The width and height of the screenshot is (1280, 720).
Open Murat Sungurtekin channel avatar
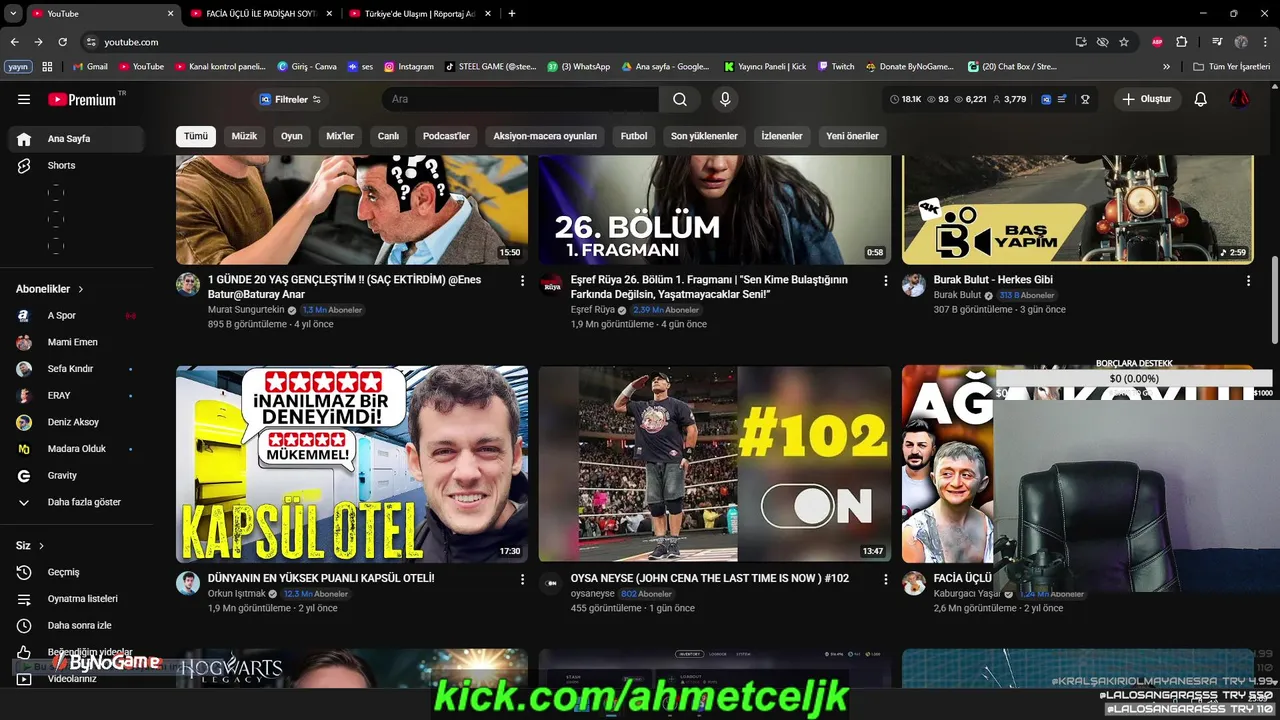188,284
